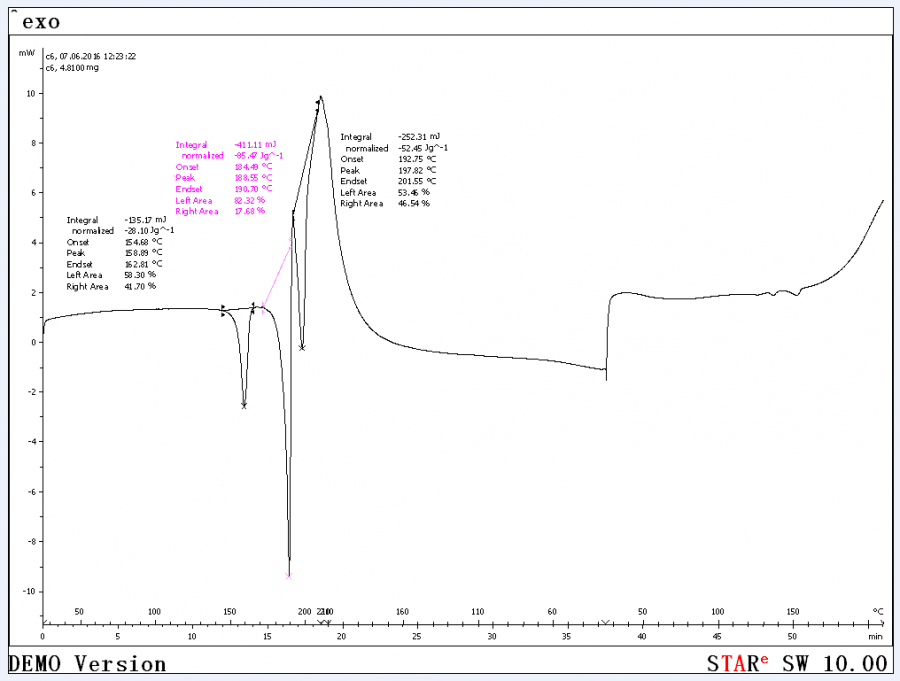Click the sample header text c6, 4.8100 mg
Screen dimensions: 900x681
click(72, 68)
